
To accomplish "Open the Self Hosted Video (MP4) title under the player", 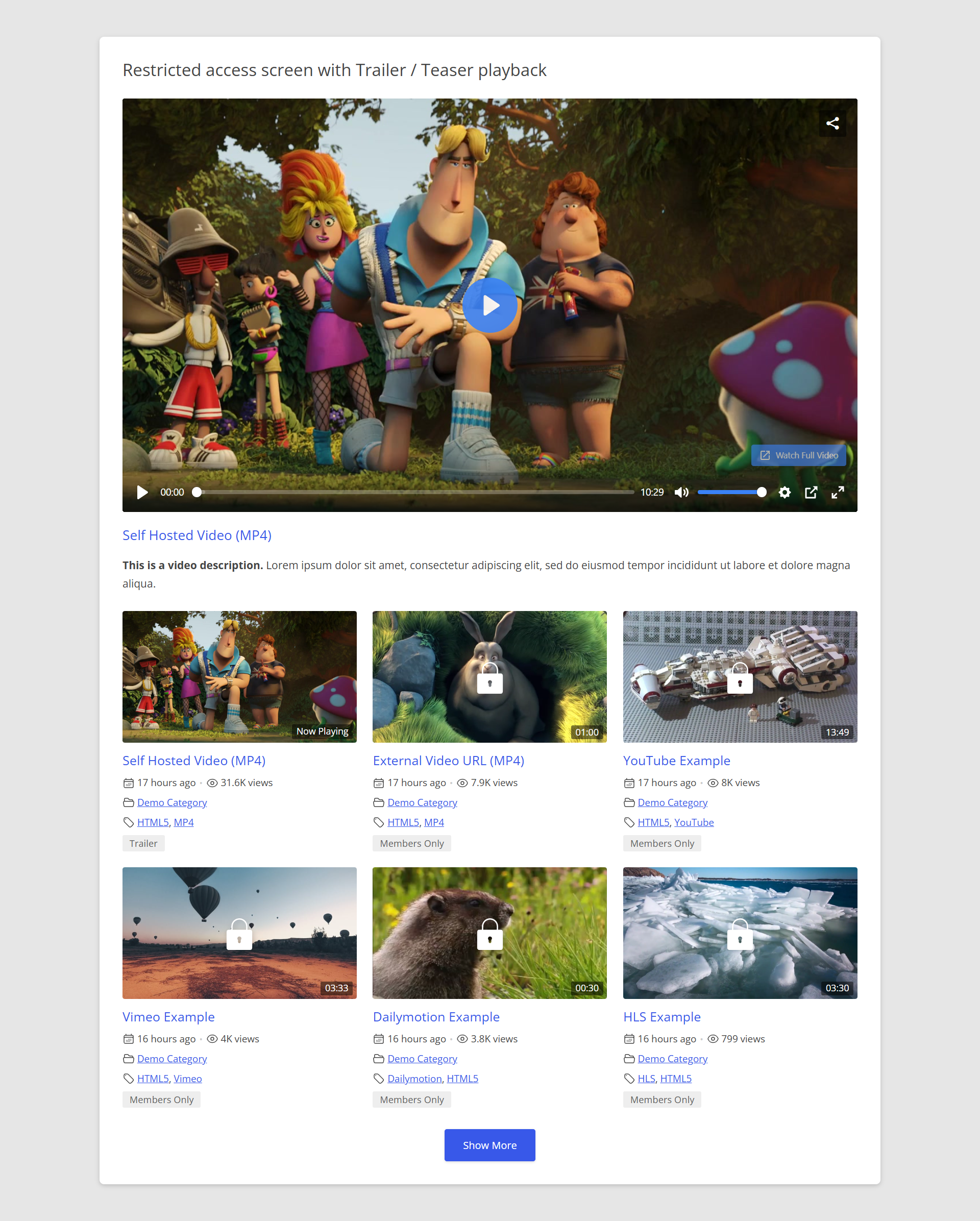I will tap(197, 535).
